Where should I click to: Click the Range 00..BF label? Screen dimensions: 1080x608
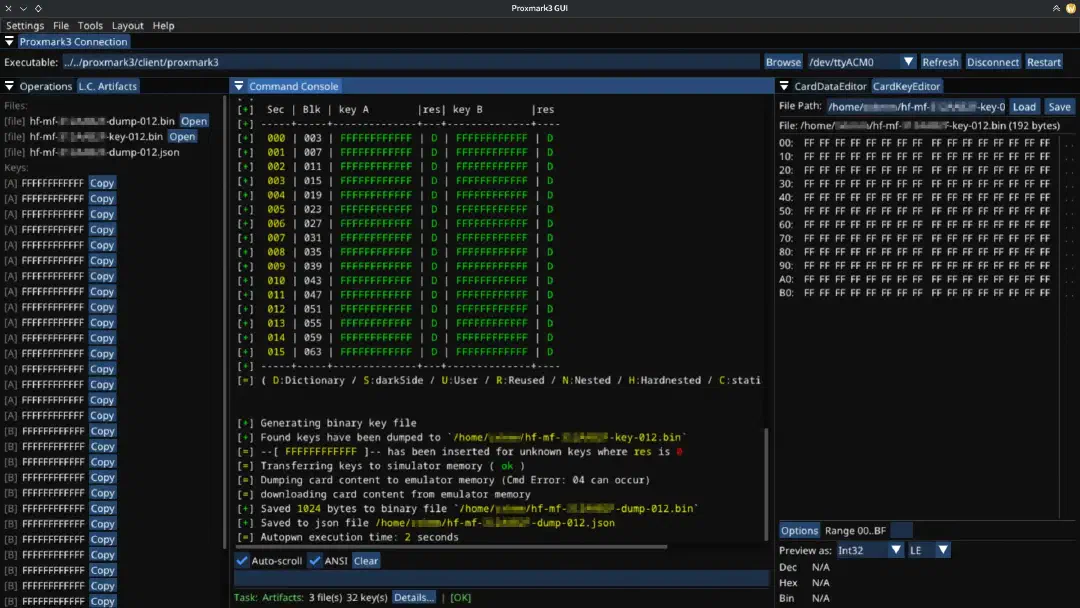pyautogui.click(x=855, y=531)
